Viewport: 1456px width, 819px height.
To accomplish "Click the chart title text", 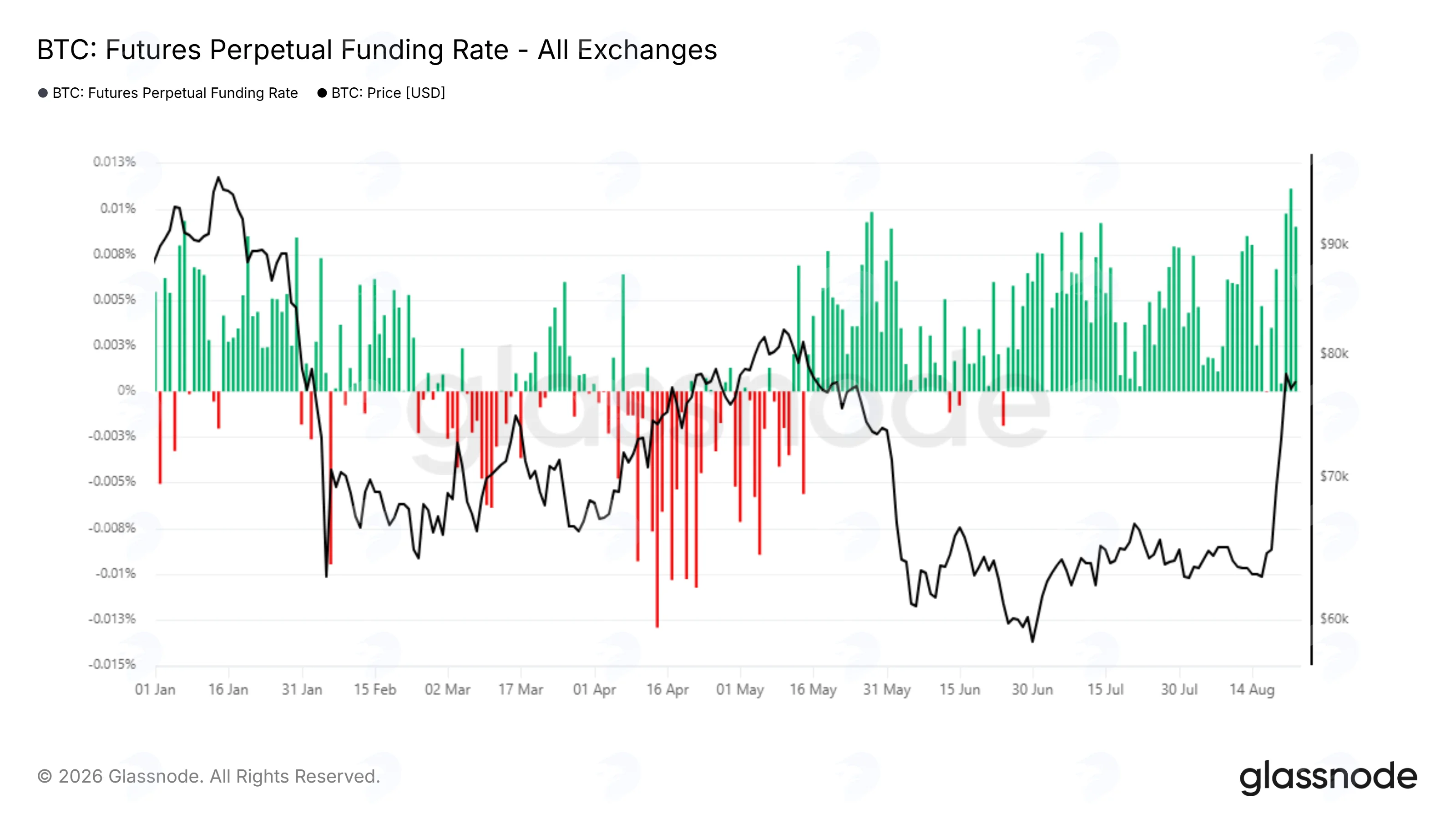I will point(377,50).
